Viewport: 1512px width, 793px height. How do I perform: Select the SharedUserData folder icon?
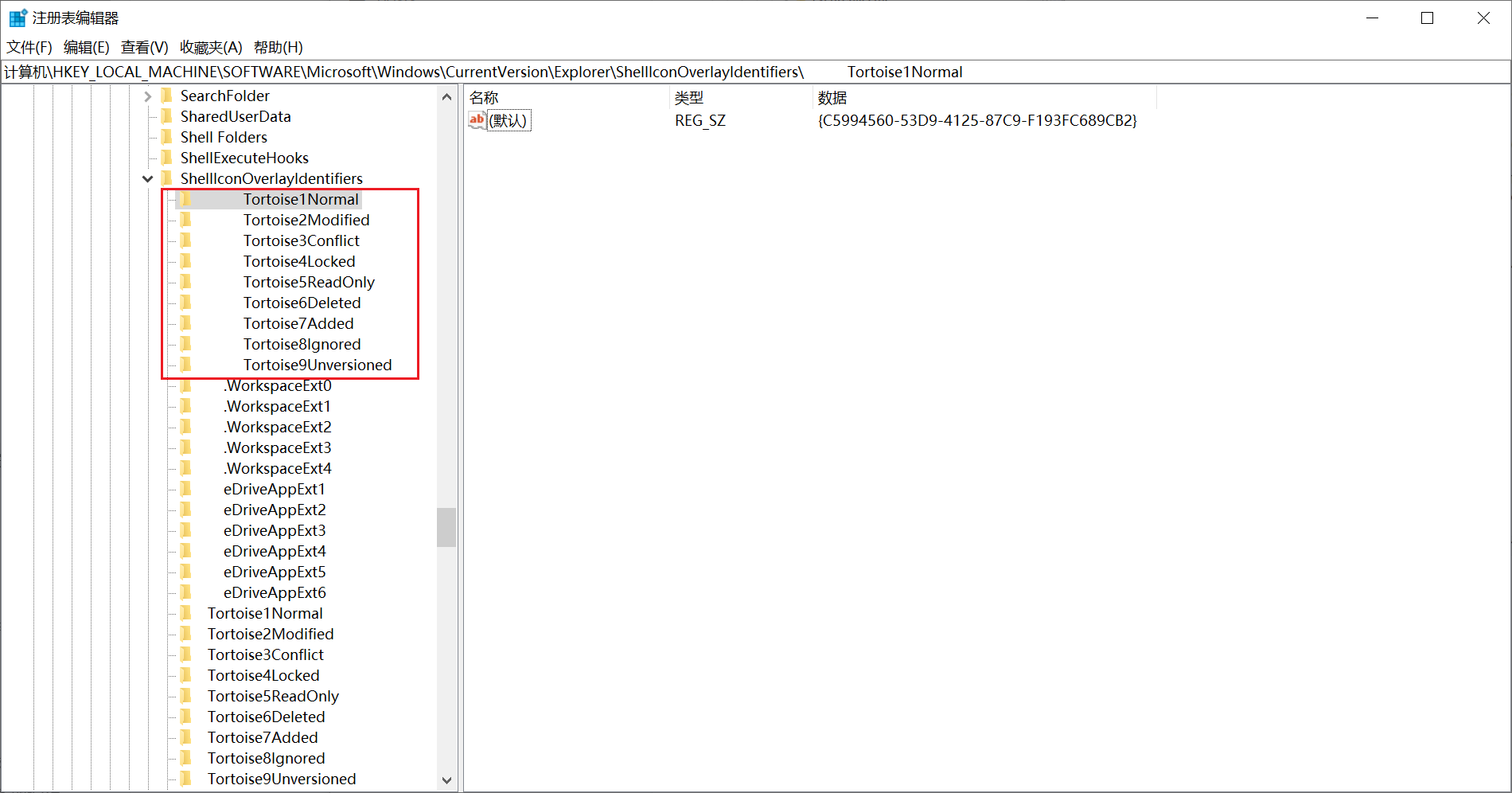click(167, 116)
